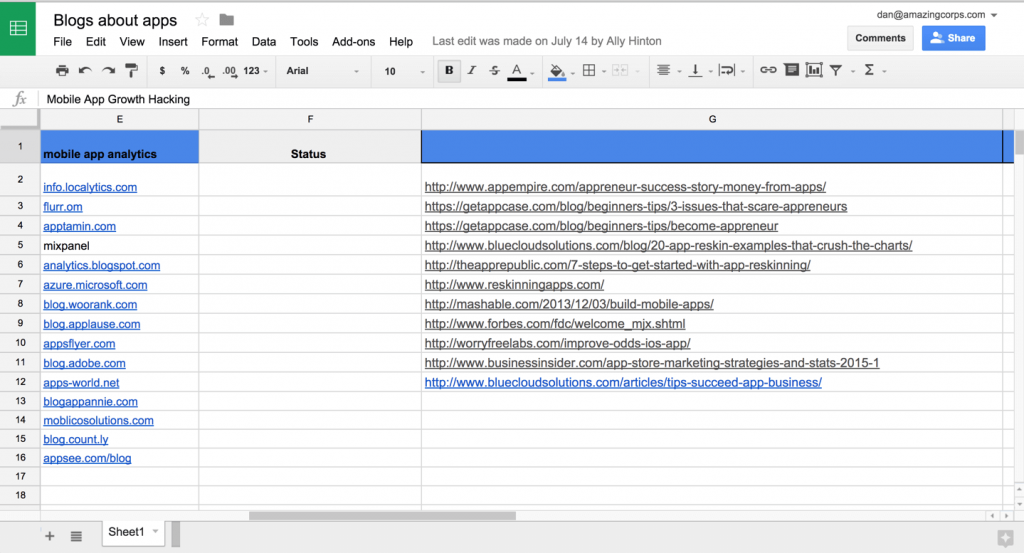Open text color picker
Image resolution: width=1024 pixels, height=553 pixels.
tap(517, 71)
